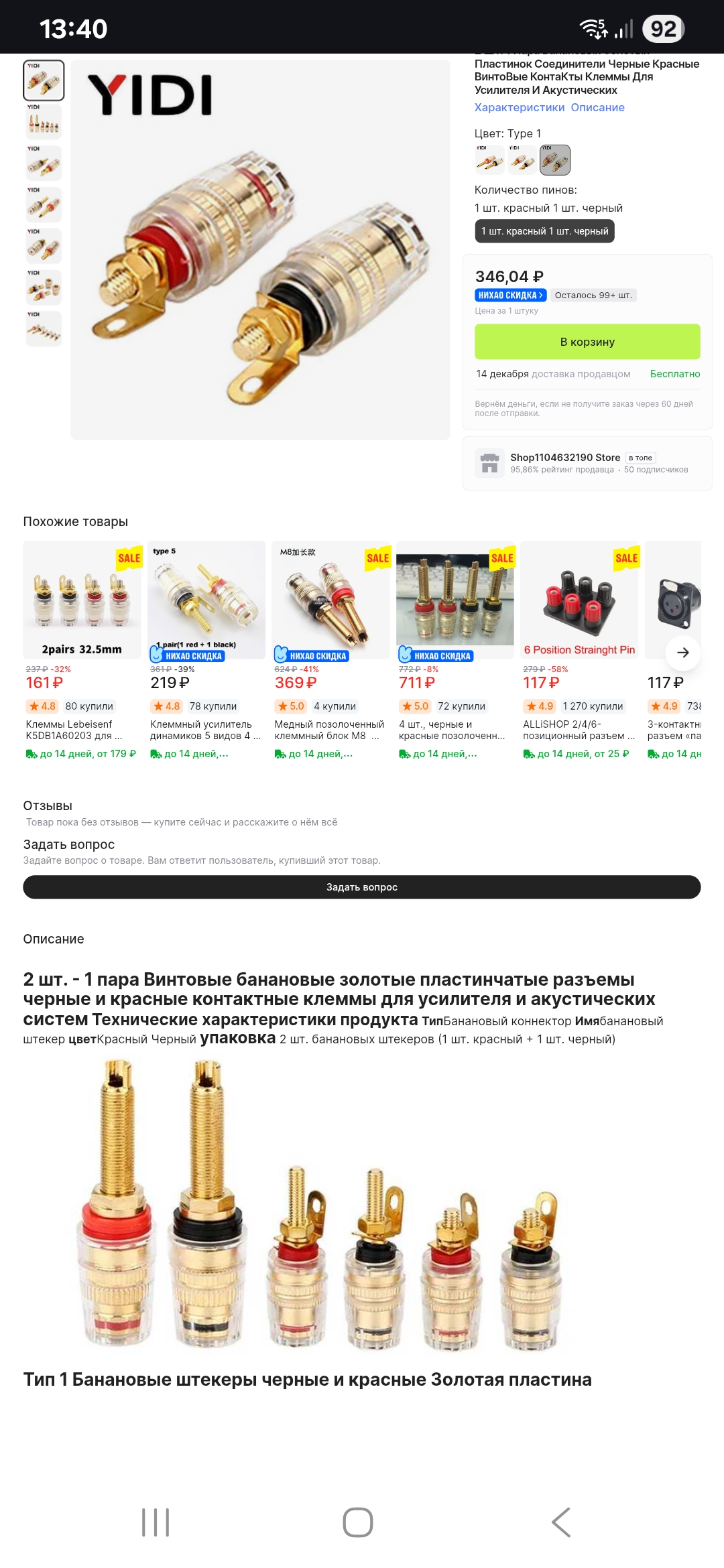Tap the 4.9 star rating of ALLiSHOP connector
This screenshot has width=724, height=1568.
point(540,706)
